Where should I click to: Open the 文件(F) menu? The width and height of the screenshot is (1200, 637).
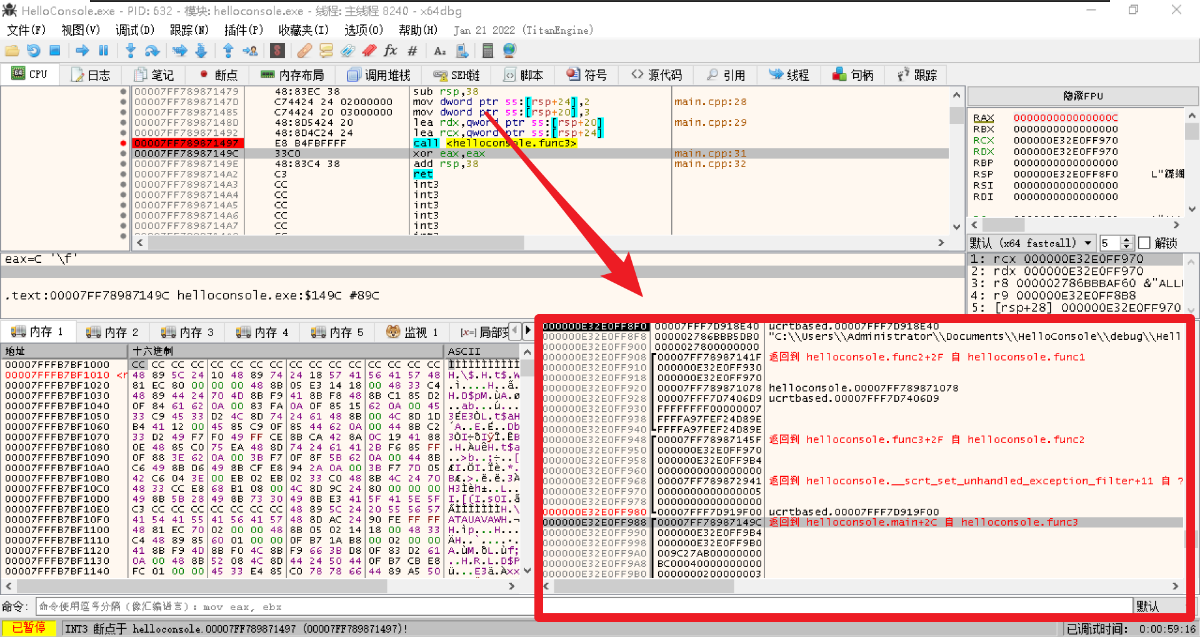(26, 30)
